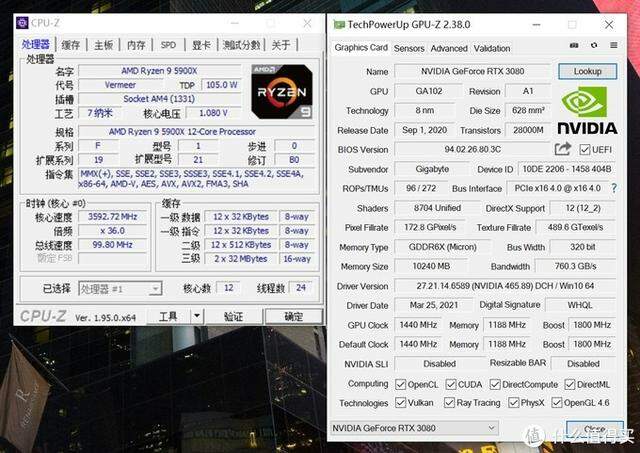The width and height of the screenshot is (640, 453).
Task: Open the 处理器 #1 selection dropdown
Action: point(120,289)
